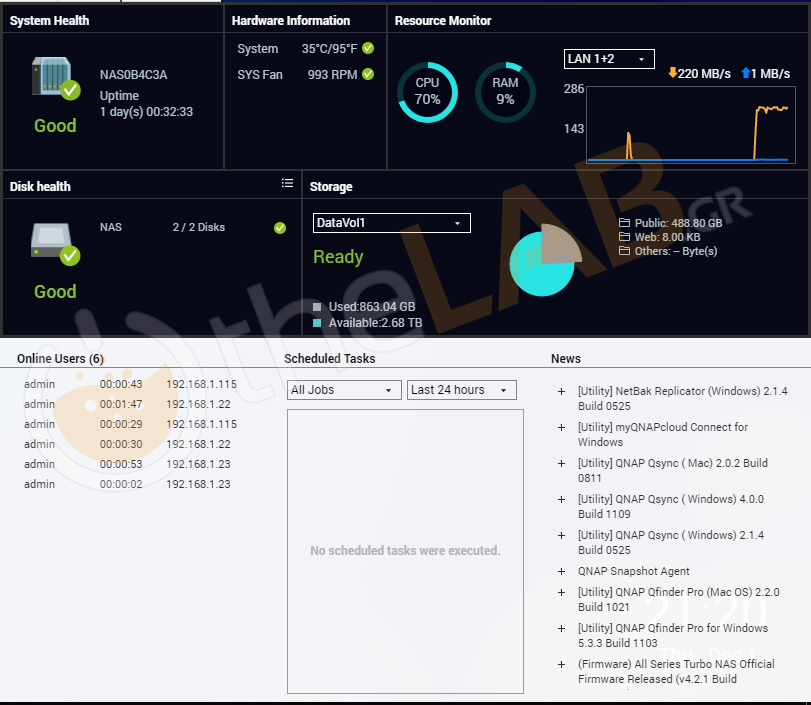Click the hard drive icon under Disk health
Screen dimensions: 811x705
click(x=55, y=243)
